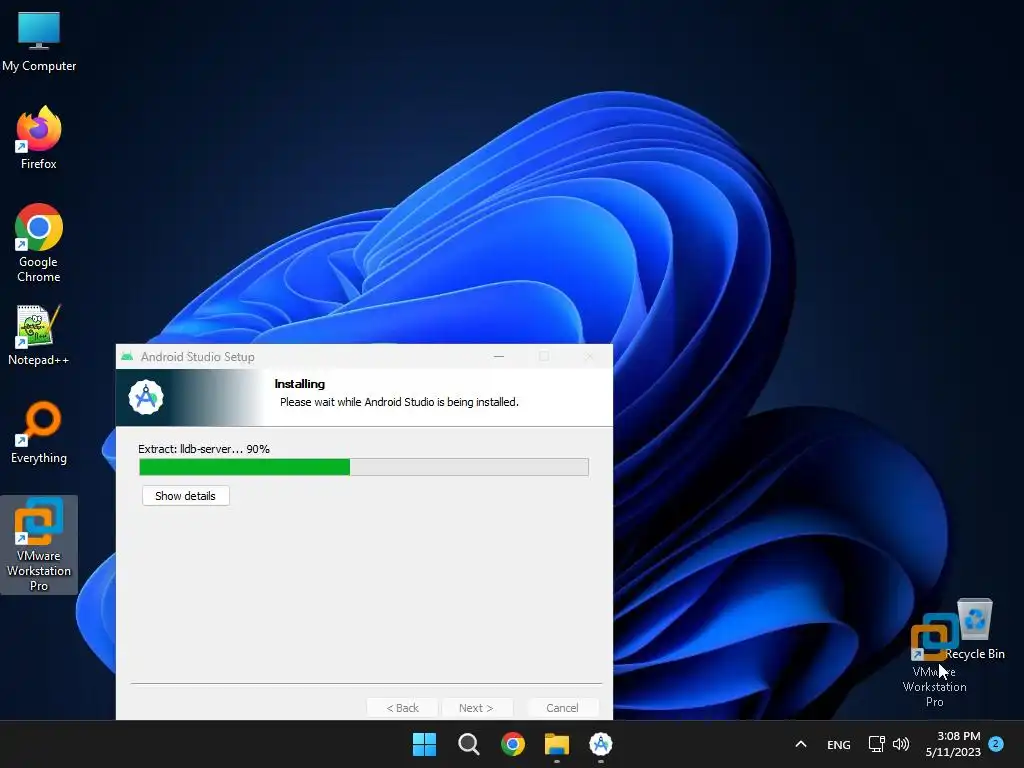
Task: Open the clock and date flyout
Action: [x=953, y=744]
